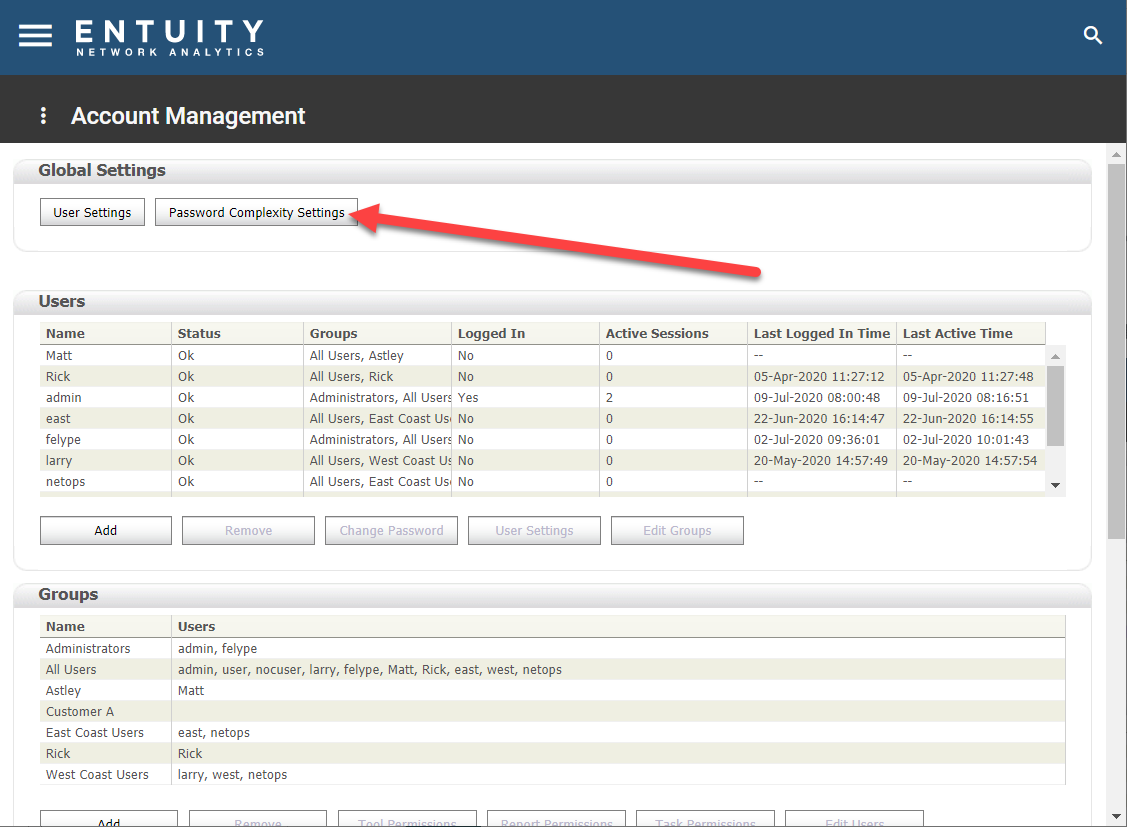Select the Customer A group row
The height and width of the screenshot is (827, 1127).
[x=553, y=711]
